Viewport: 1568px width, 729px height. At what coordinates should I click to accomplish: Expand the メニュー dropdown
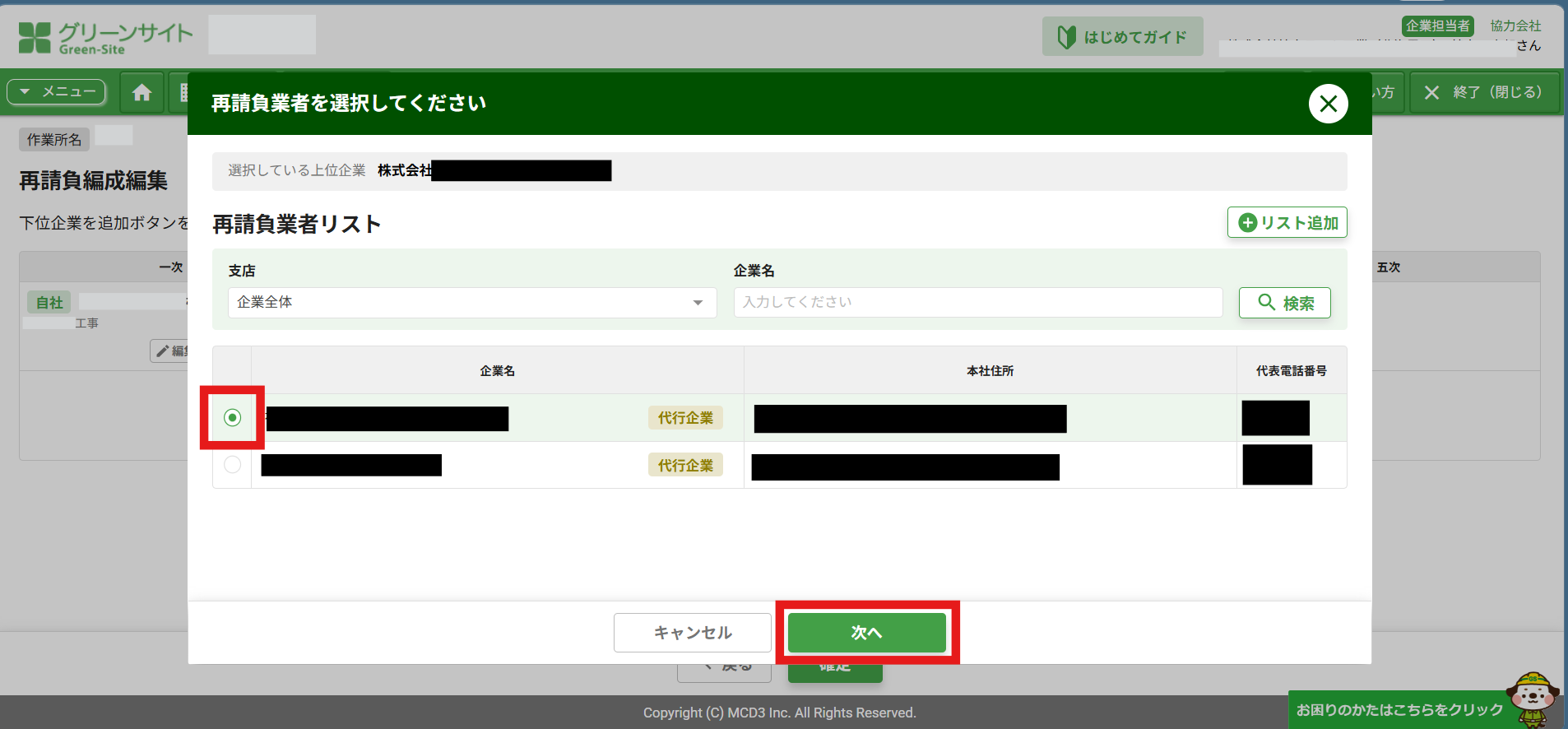point(57,92)
